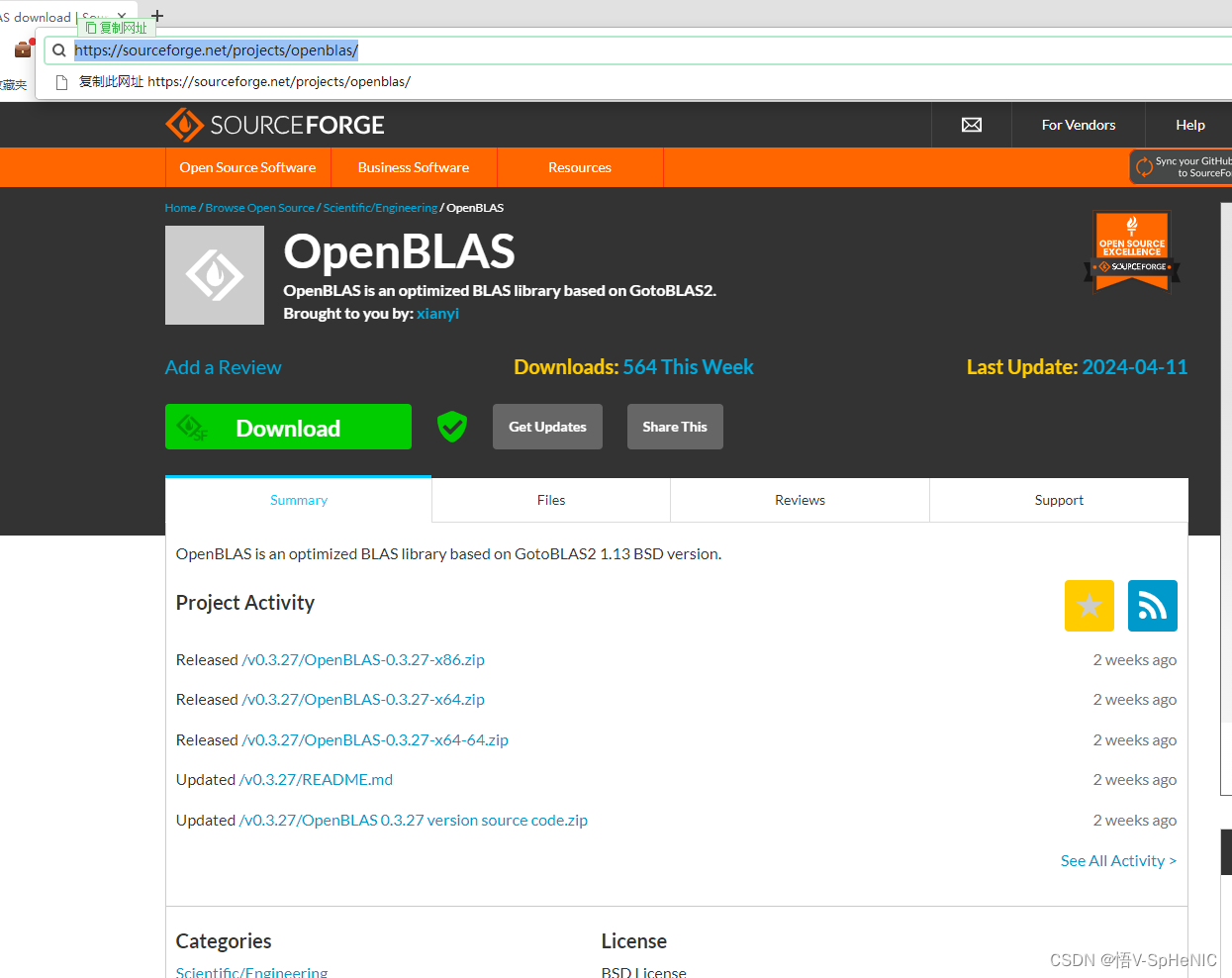Click the Open Source Excellence badge
Image resolution: width=1232 pixels, height=978 pixels.
pos(1131,250)
